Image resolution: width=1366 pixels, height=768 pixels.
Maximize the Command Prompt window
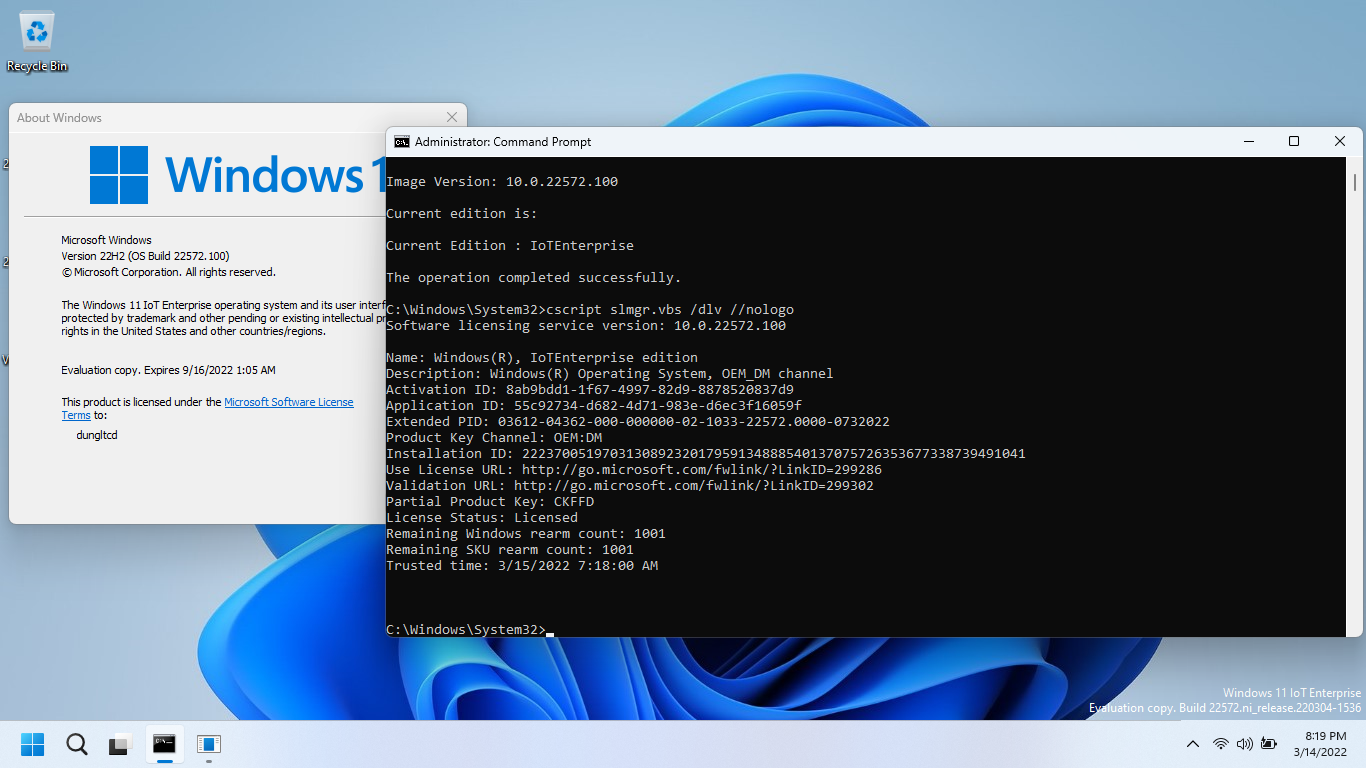pyautogui.click(x=1294, y=142)
